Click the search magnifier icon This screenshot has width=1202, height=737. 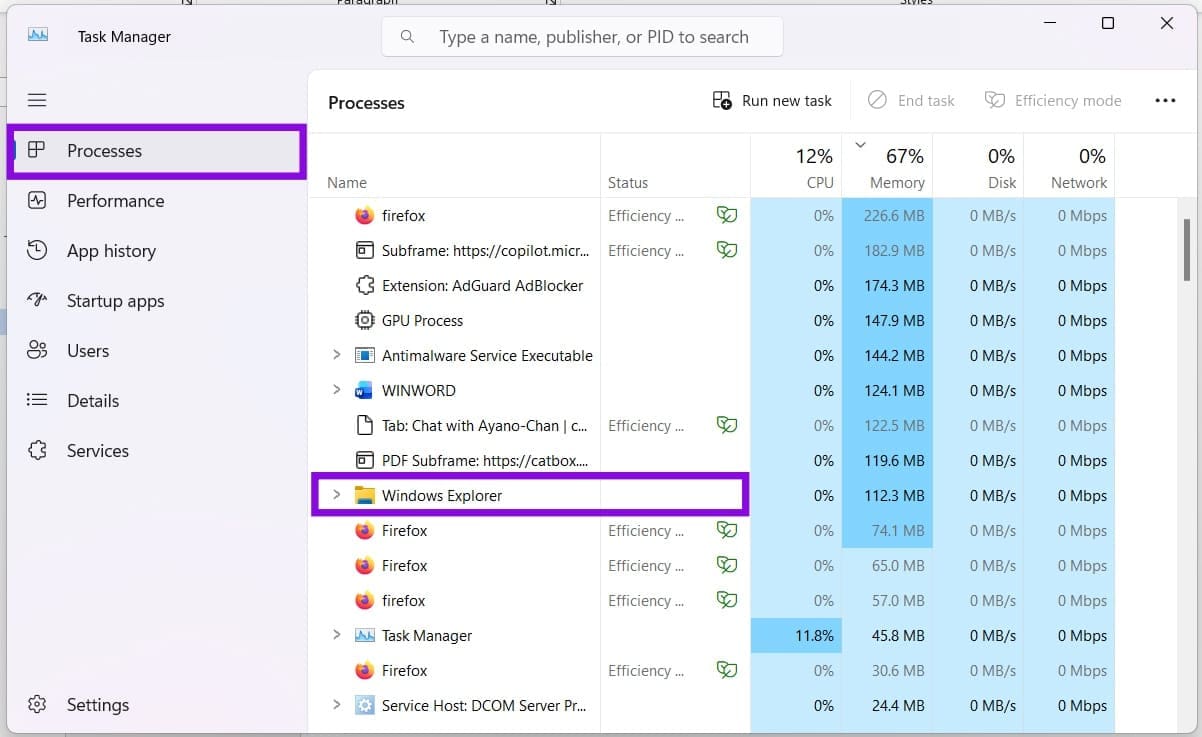pyautogui.click(x=407, y=37)
